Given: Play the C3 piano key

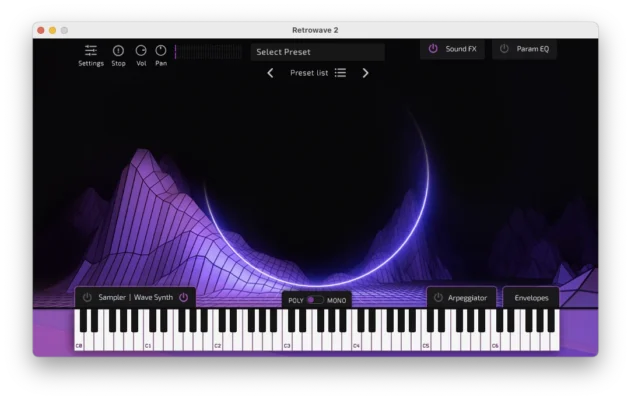Looking at the screenshot, I should [287, 341].
